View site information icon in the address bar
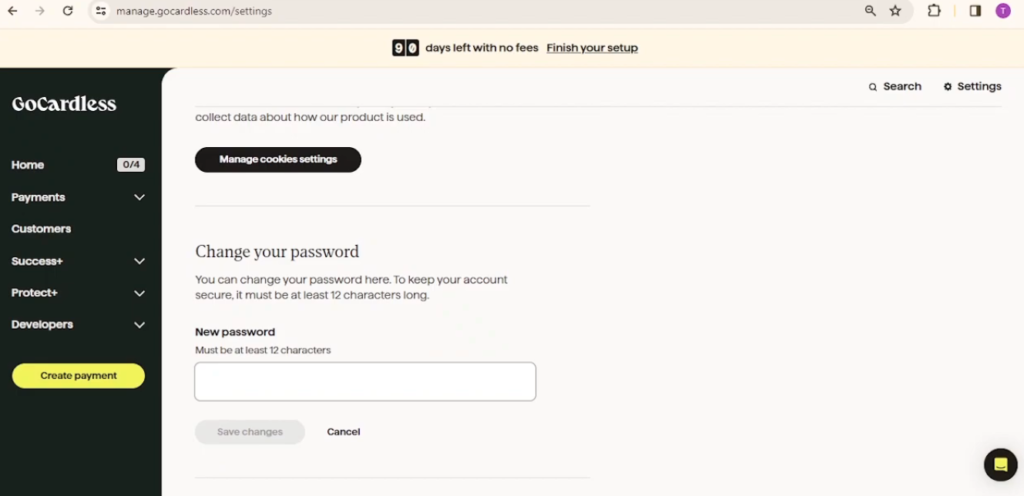 tap(101, 10)
